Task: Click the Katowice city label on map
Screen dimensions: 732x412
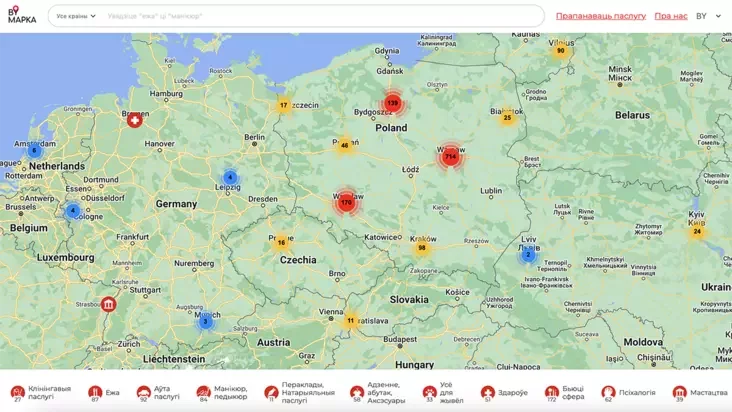Action: [x=381, y=237]
